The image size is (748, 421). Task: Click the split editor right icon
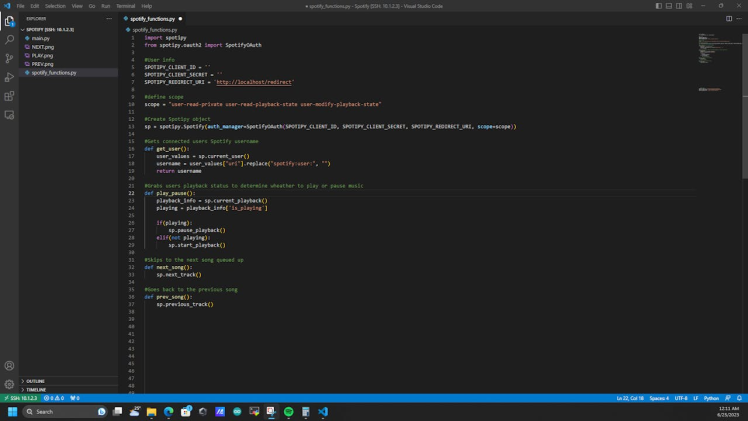729,18
